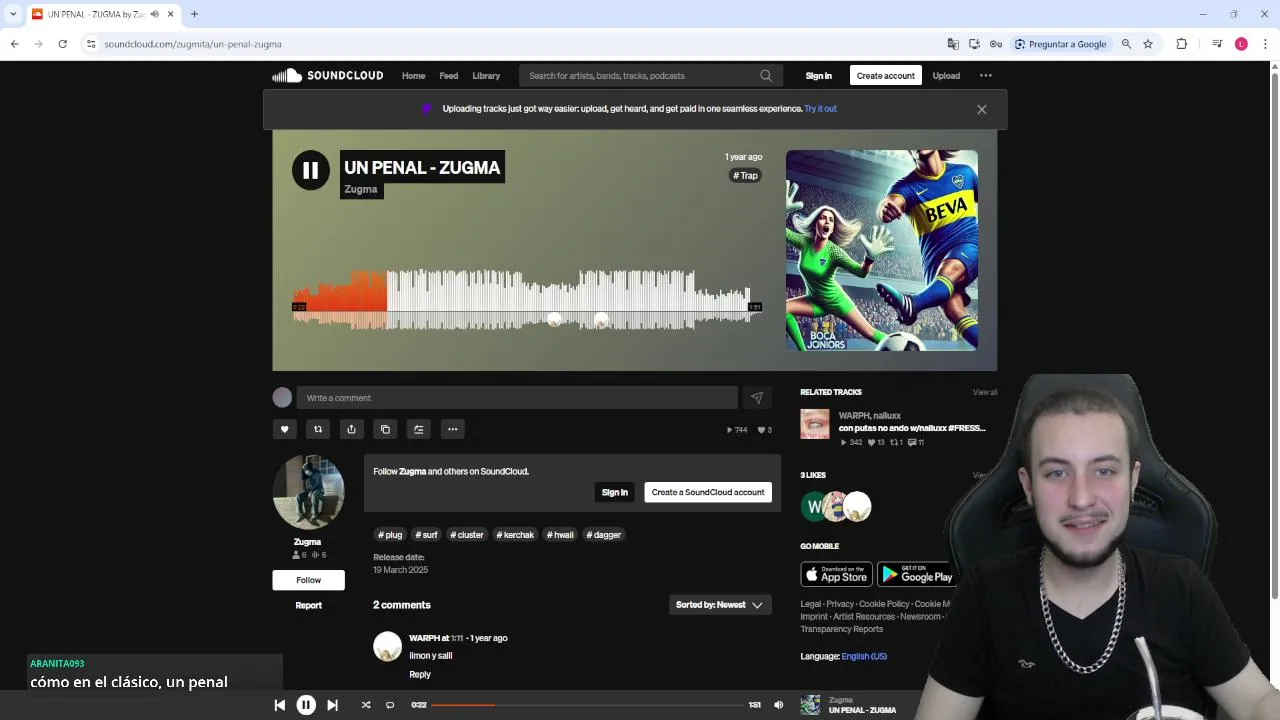Viewport: 1280px width, 720px height.
Task: Open the Feed navigation item
Action: point(449,76)
